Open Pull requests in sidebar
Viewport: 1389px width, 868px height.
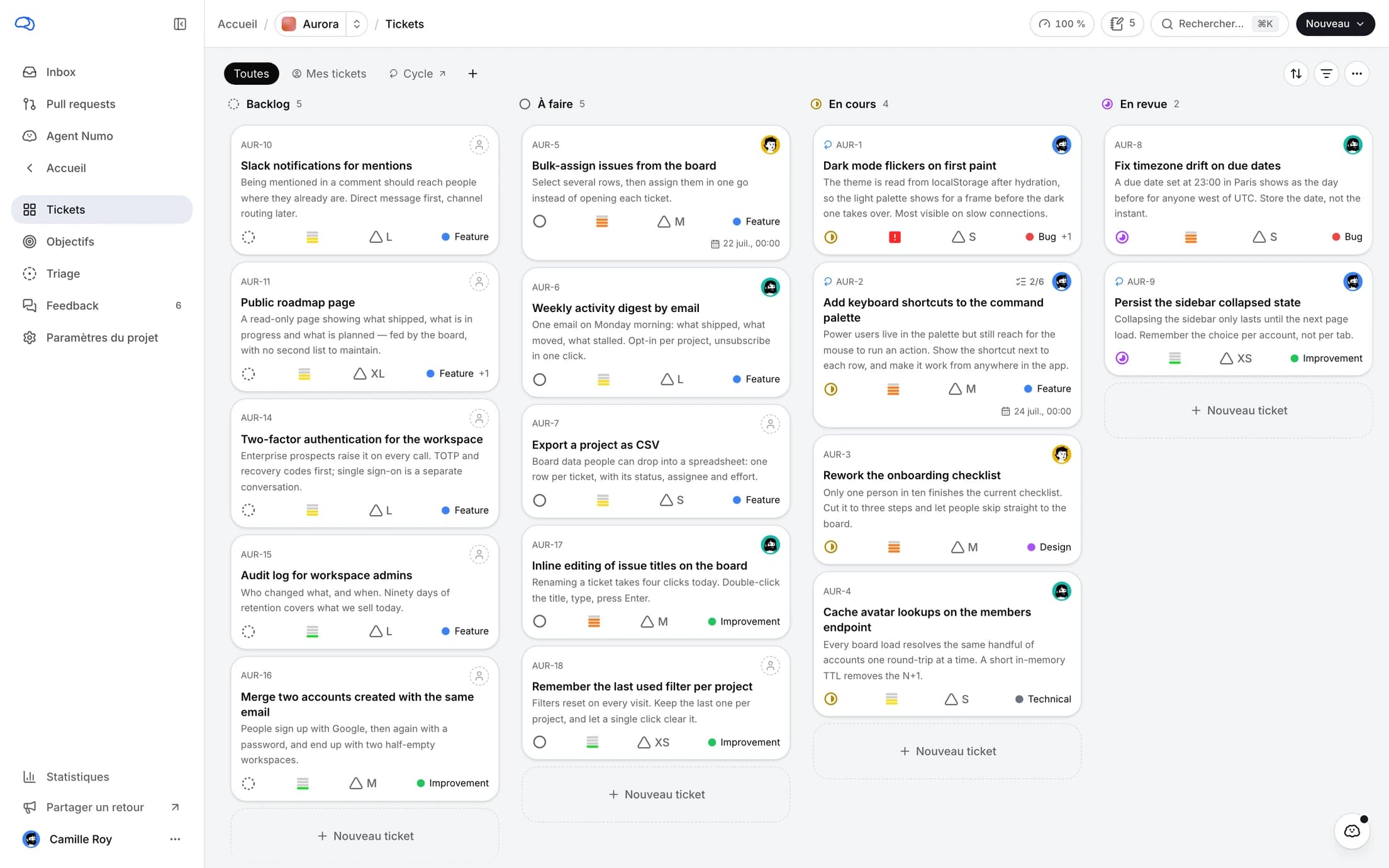(x=102, y=104)
